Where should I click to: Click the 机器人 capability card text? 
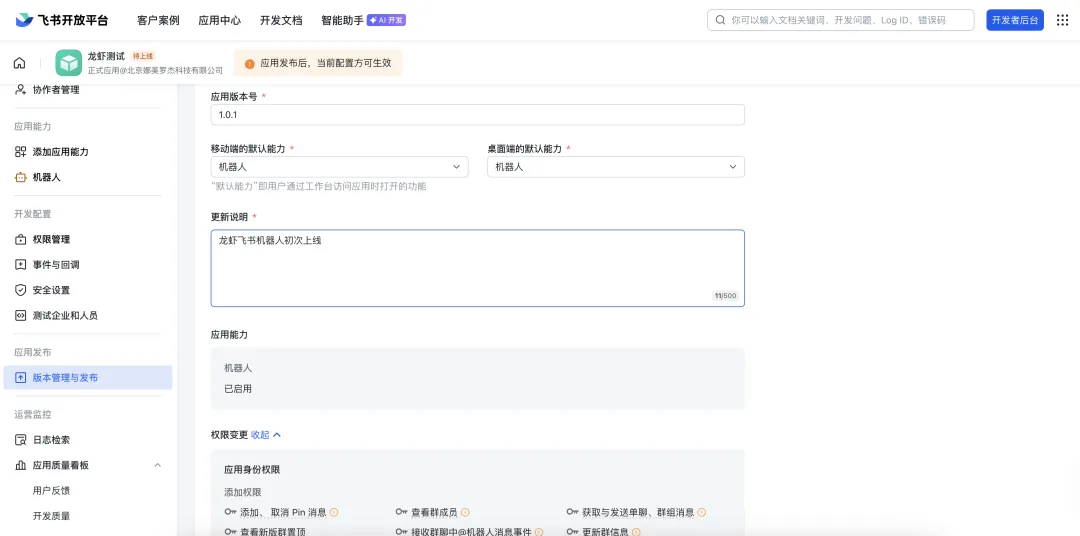(238, 368)
